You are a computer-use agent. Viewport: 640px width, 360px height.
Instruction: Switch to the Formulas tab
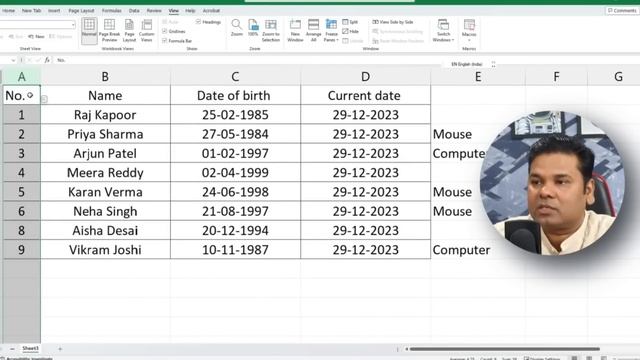(x=111, y=11)
